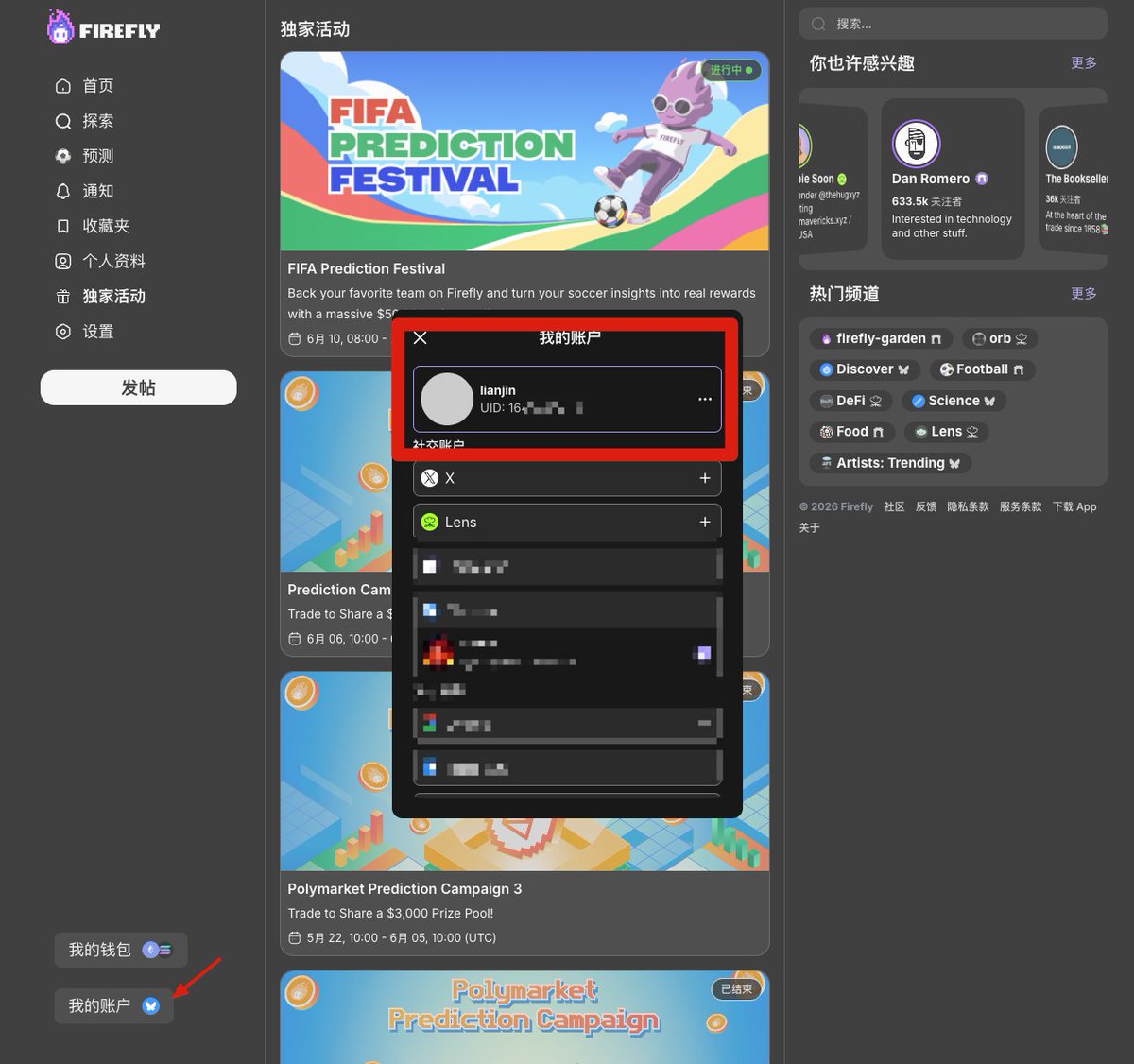Click 已结束 badge on bottom Polymarket banner
This screenshot has width=1134, height=1064.
[x=736, y=988]
